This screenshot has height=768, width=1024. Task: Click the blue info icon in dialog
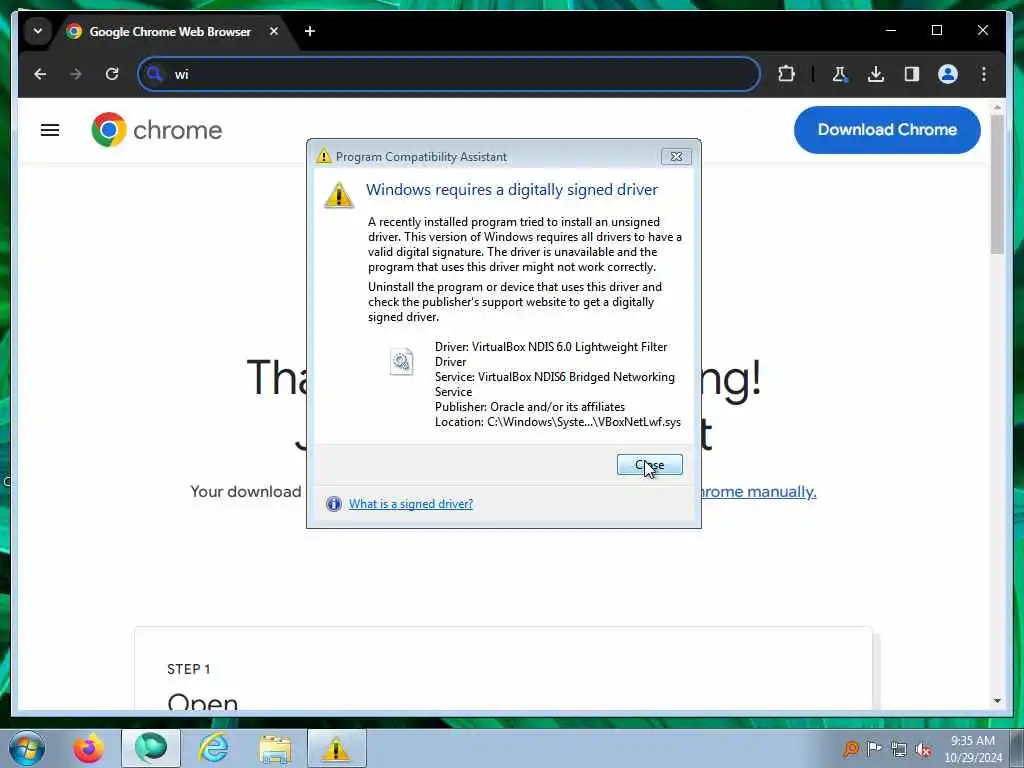click(x=334, y=504)
